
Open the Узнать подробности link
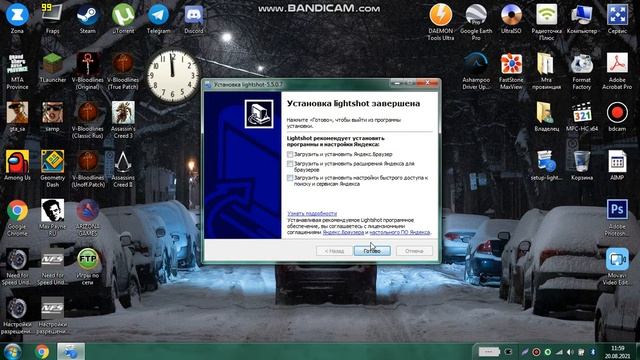[312, 213]
